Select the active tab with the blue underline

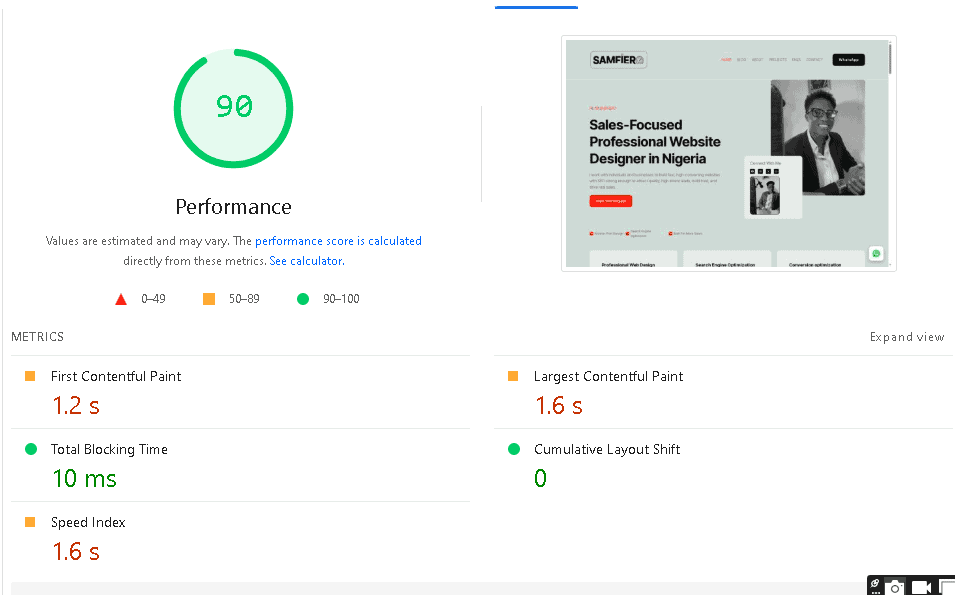coord(536,4)
